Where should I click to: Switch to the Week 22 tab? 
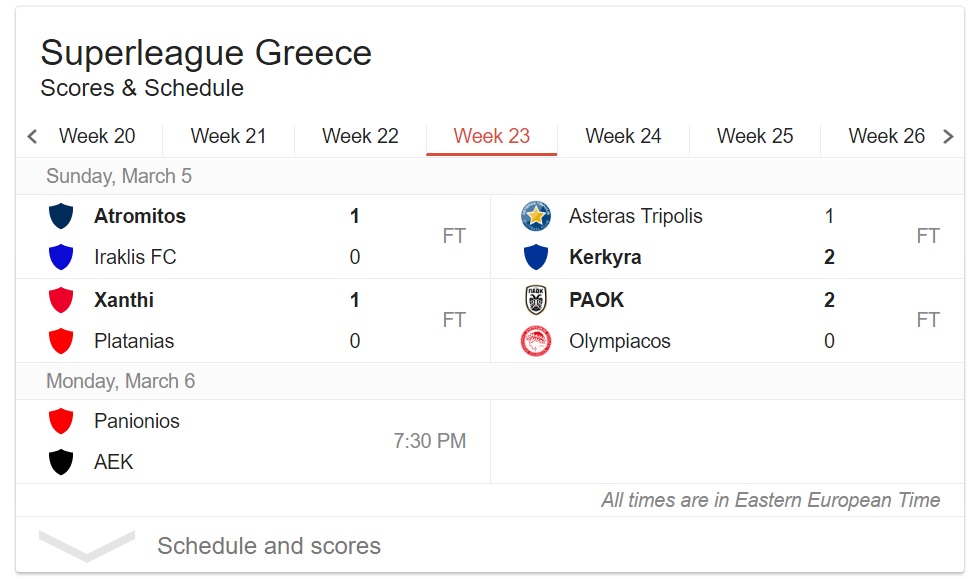(360, 136)
